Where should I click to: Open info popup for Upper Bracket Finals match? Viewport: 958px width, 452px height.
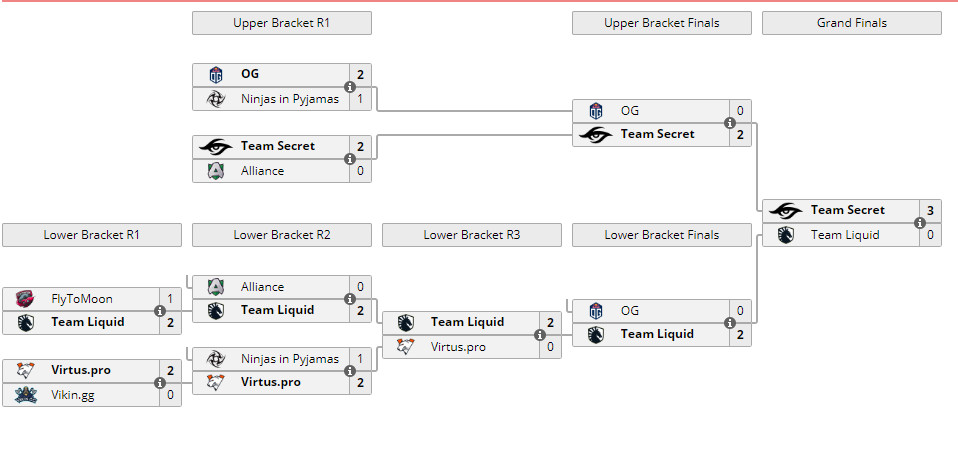point(730,123)
